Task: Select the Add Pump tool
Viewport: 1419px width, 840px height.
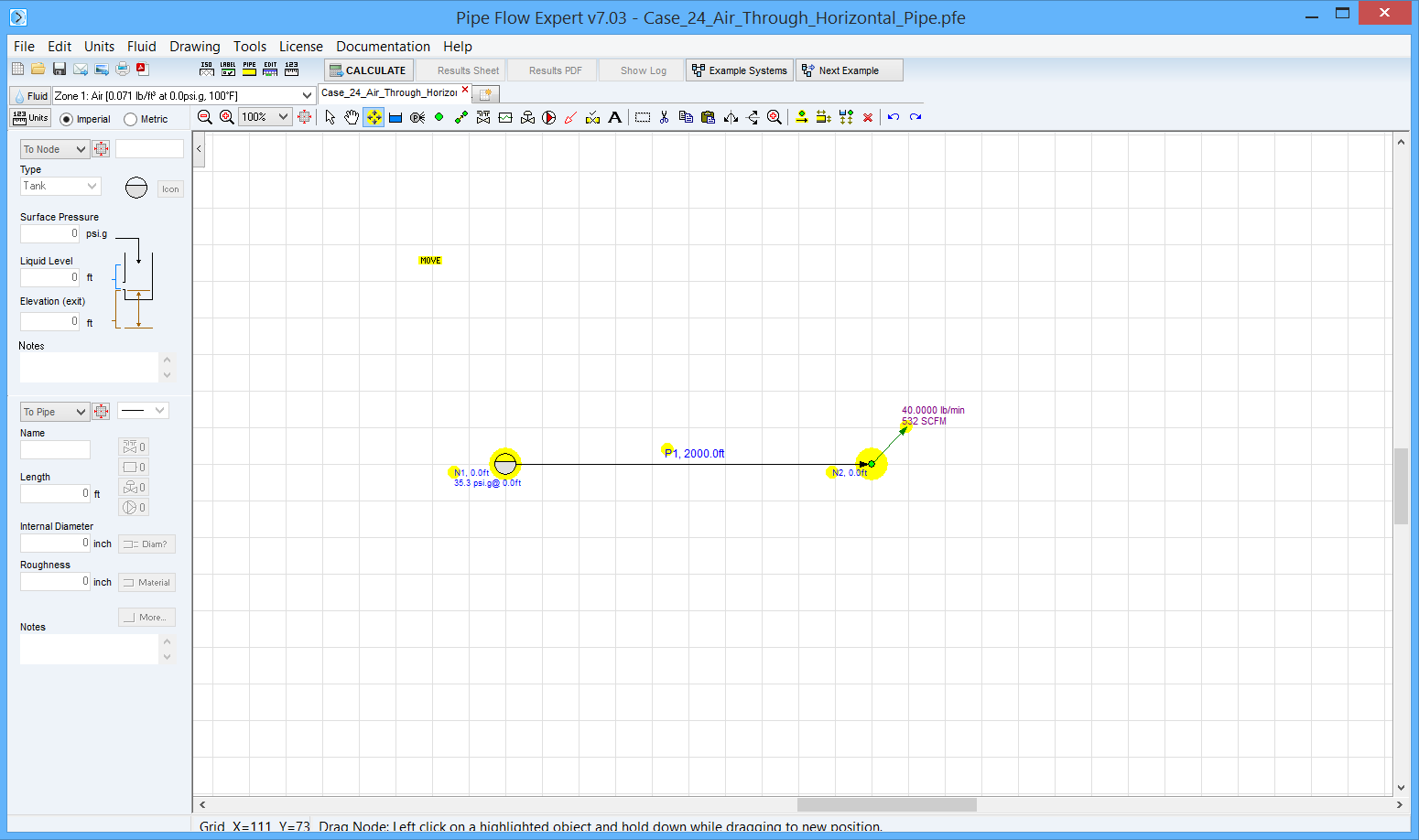Action: tap(549, 117)
